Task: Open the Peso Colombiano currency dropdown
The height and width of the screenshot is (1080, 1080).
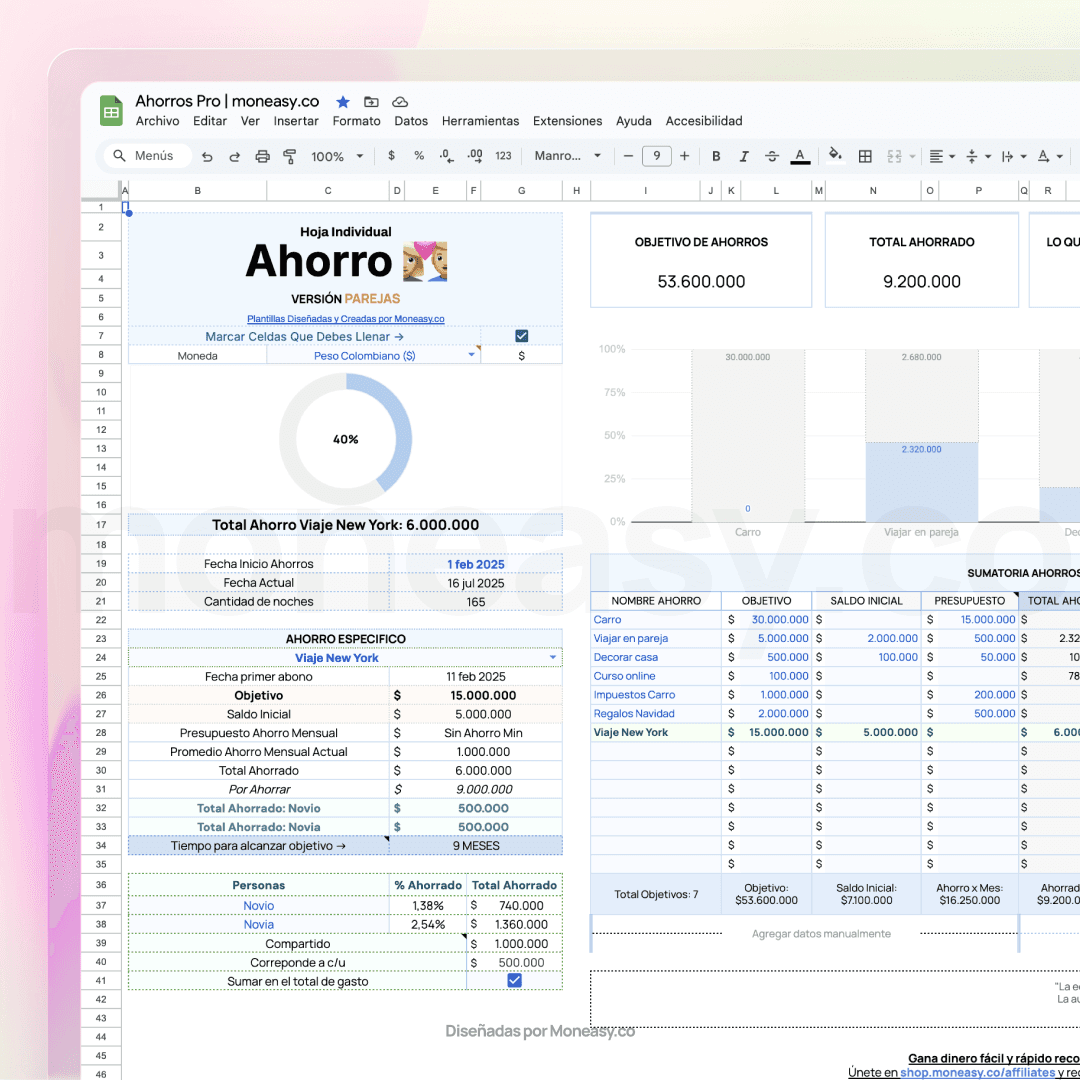Action: [x=471, y=355]
